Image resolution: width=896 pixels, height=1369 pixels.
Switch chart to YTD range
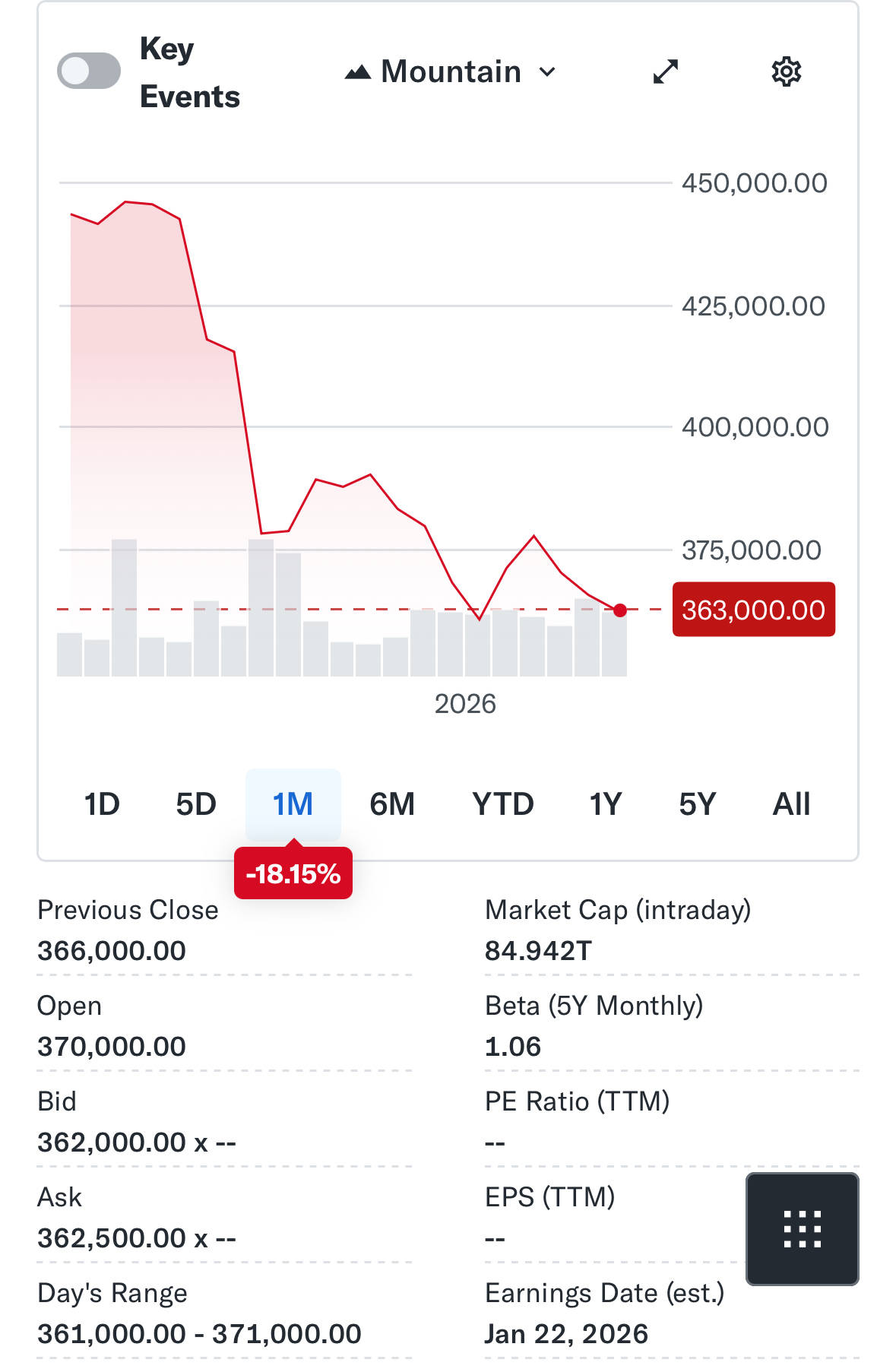502,804
